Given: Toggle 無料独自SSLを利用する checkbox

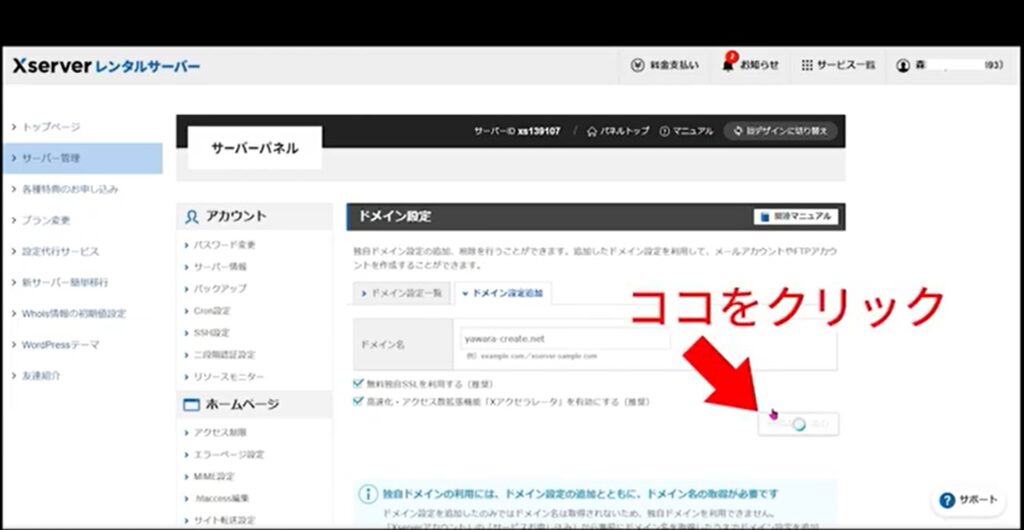Looking at the screenshot, I should [358, 384].
